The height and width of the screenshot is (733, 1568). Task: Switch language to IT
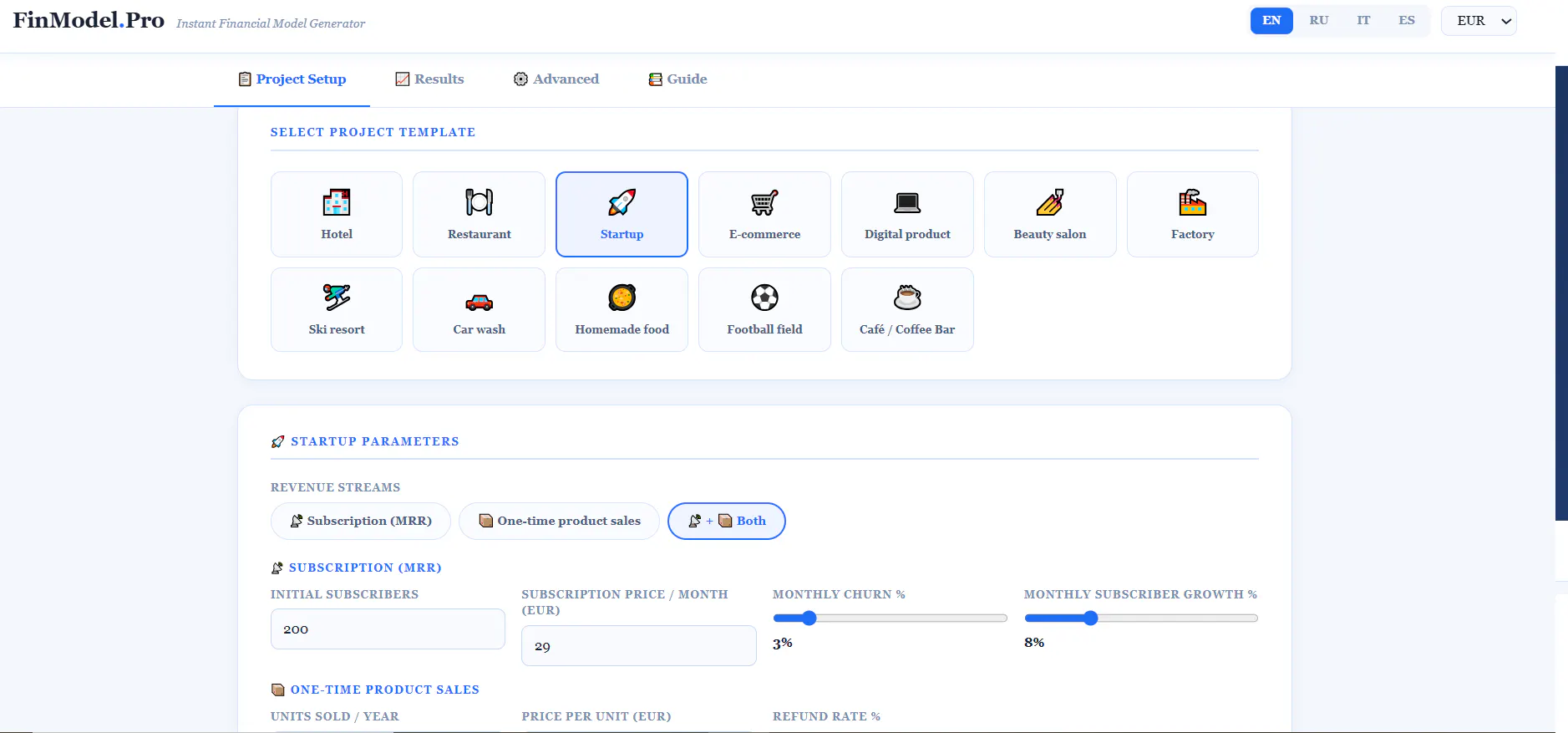pos(1363,21)
